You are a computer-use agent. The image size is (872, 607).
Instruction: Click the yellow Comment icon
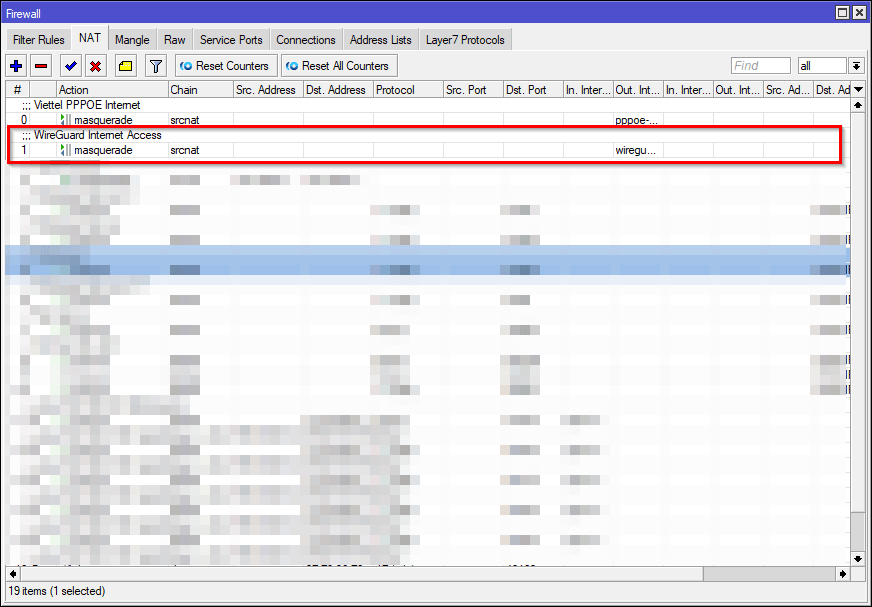(x=125, y=66)
